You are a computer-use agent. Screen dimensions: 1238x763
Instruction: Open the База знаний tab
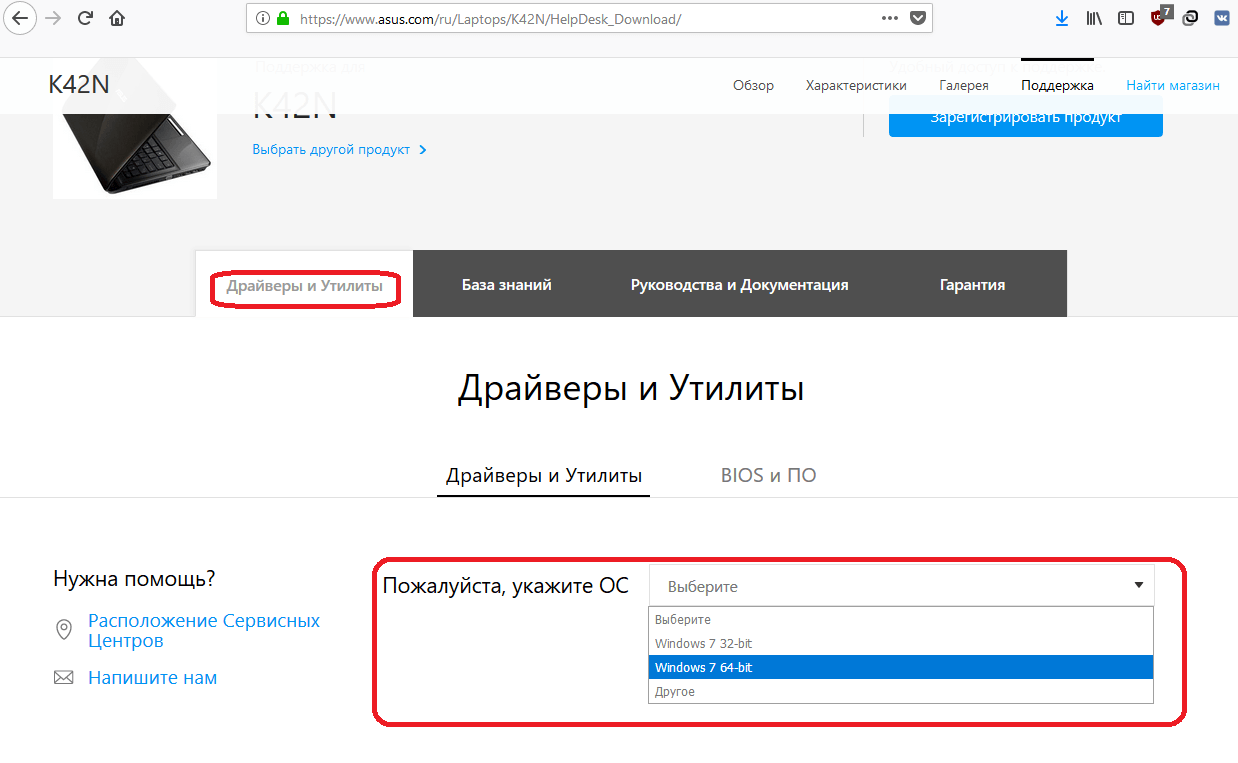[506, 285]
